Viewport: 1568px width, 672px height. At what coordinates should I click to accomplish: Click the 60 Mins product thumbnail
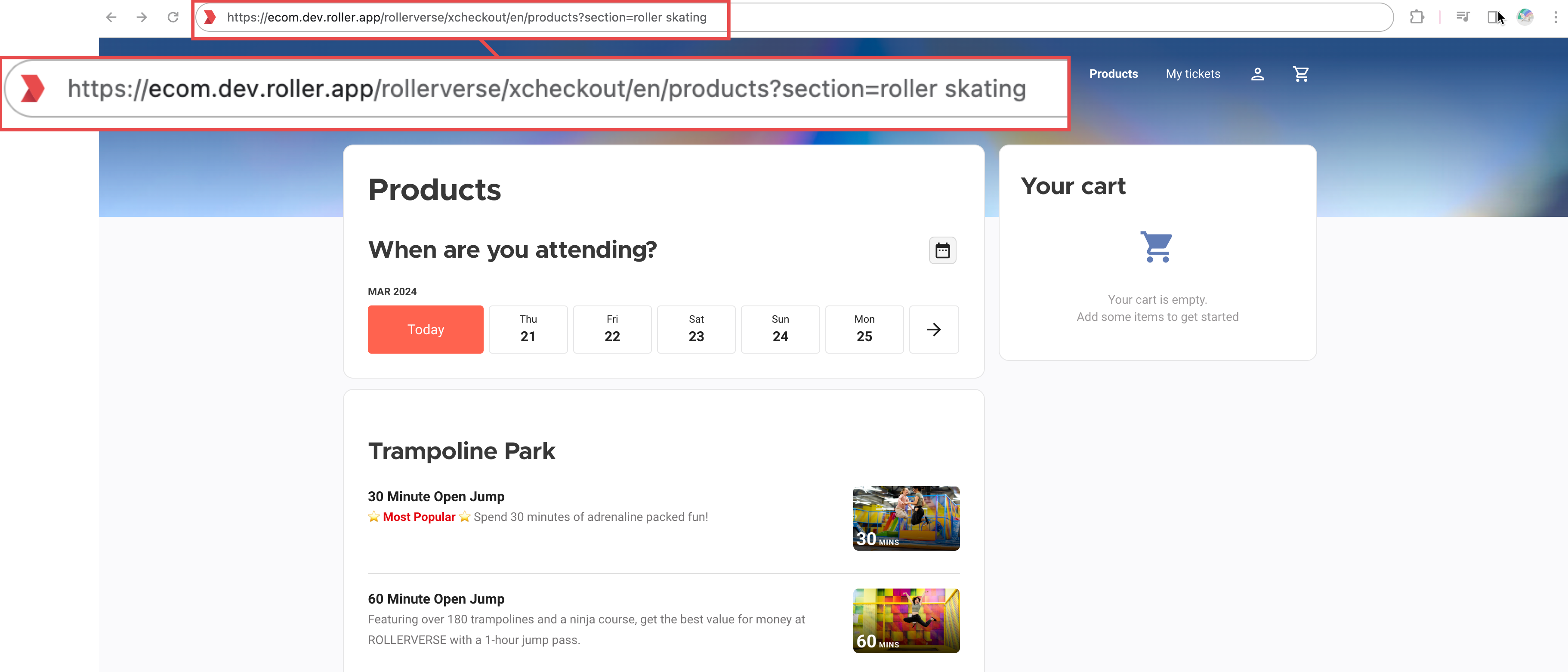tap(906, 620)
